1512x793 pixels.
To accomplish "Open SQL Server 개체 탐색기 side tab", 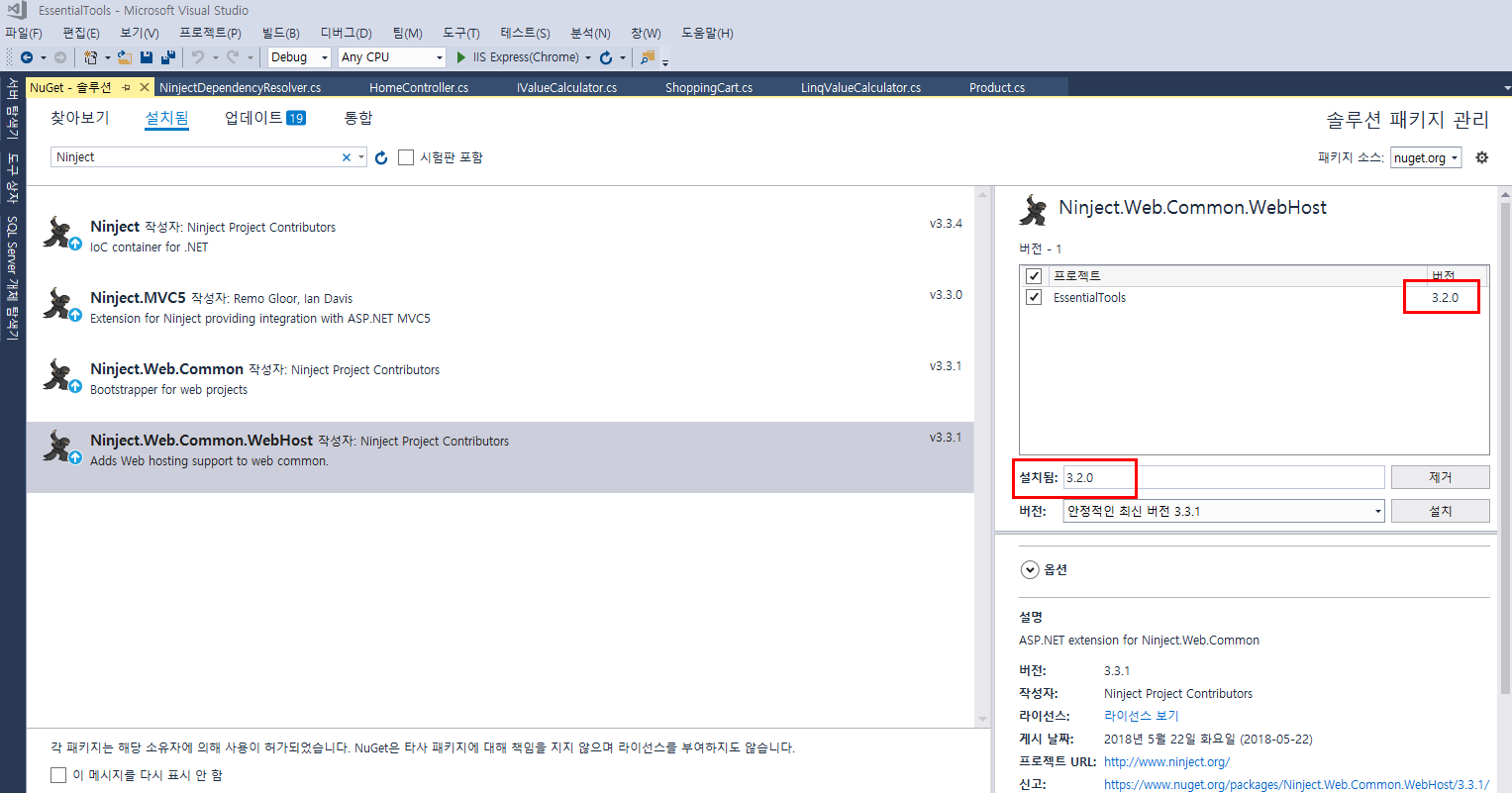I will tap(12, 278).
